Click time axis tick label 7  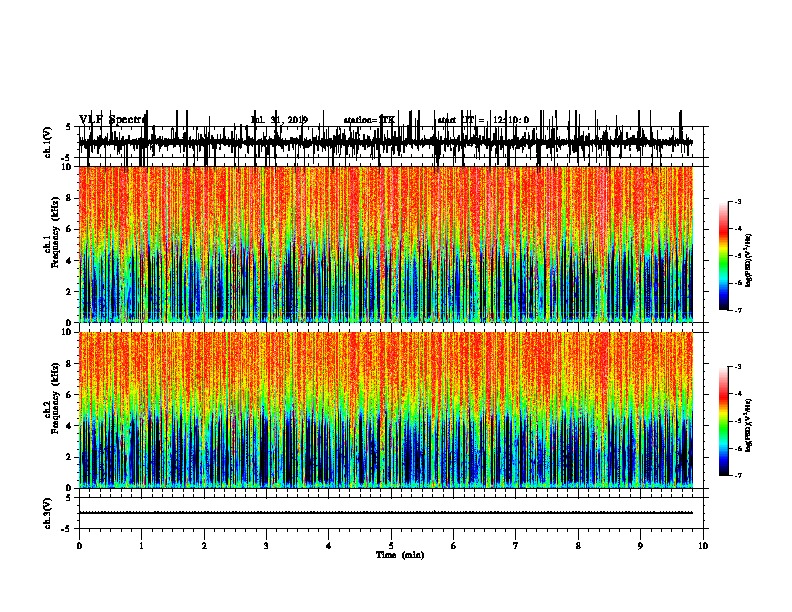click(516, 546)
